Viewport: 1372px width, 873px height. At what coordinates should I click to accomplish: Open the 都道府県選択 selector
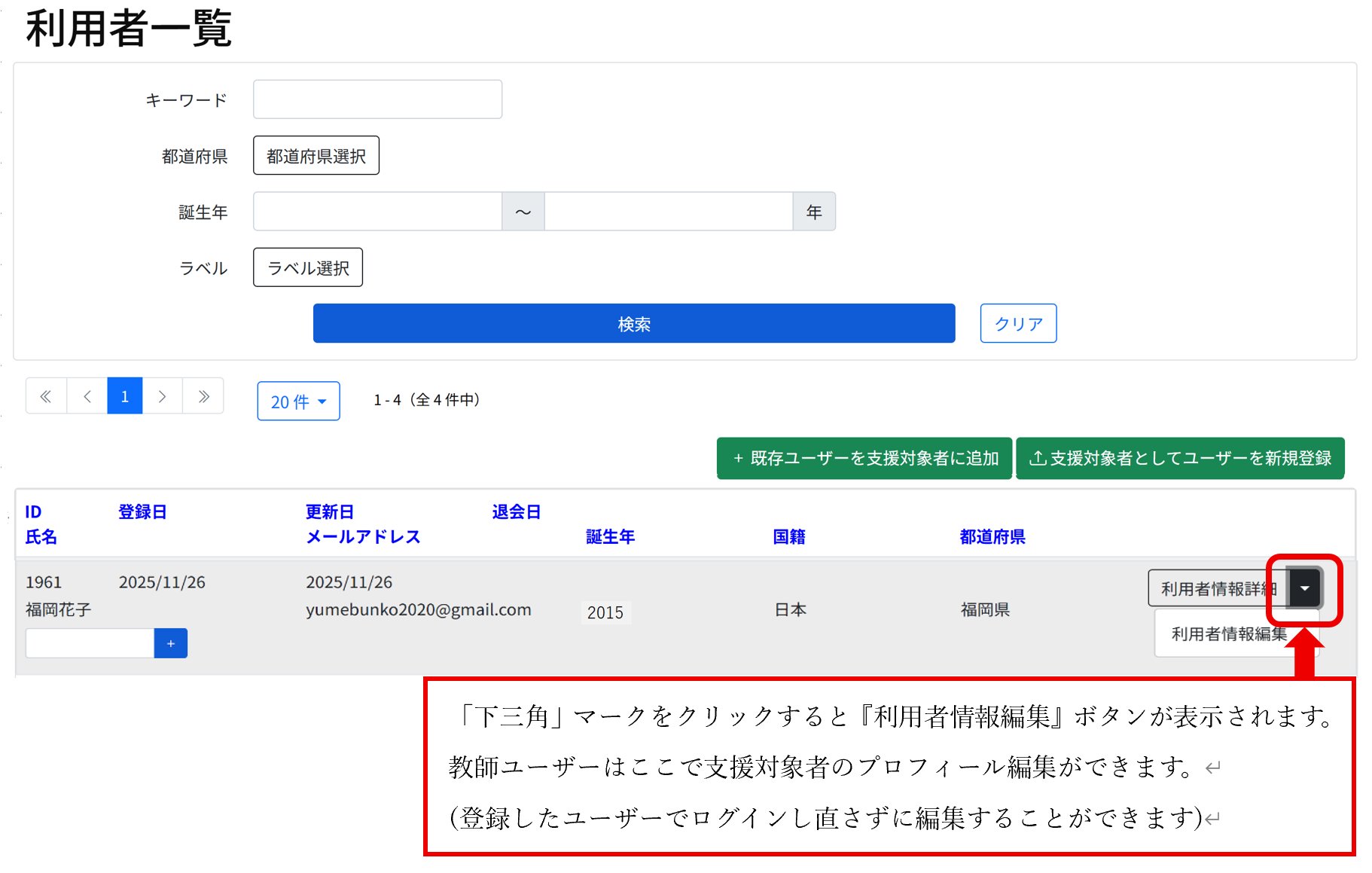pyautogui.click(x=316, y=156)
